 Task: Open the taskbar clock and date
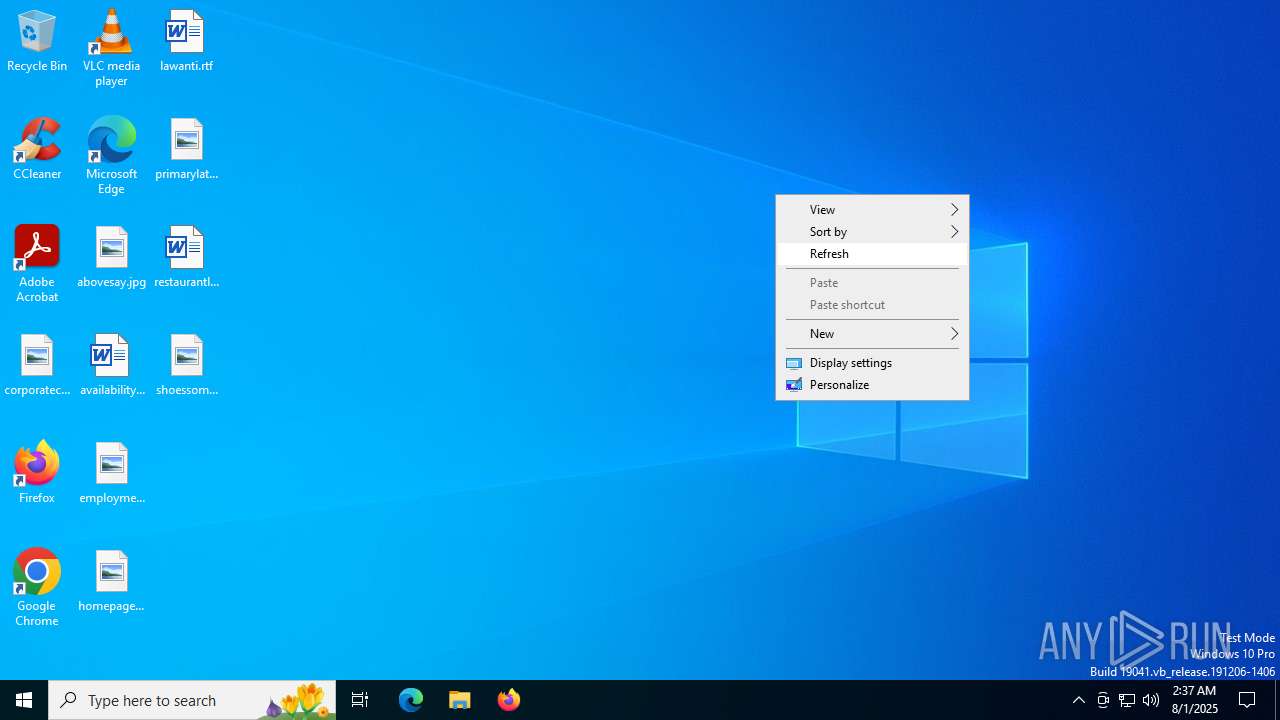(1194, 700)
